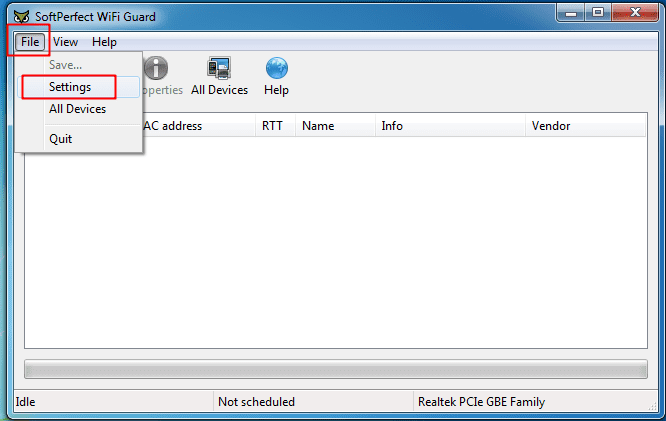Open the File menu
Image resolution: width=666 pixels, height=421 pixels.
point(30,42)
